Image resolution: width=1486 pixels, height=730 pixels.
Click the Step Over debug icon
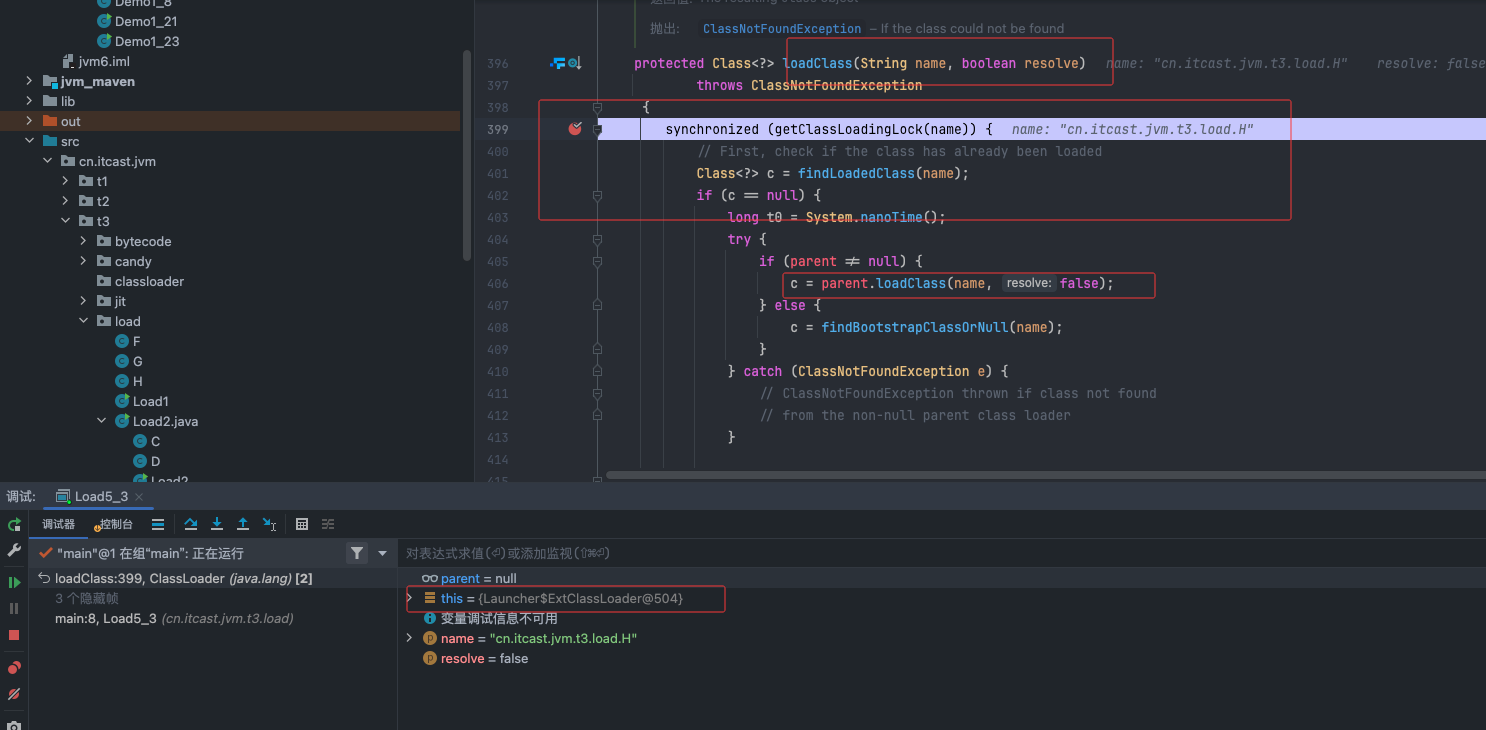[x=191, y=524]
